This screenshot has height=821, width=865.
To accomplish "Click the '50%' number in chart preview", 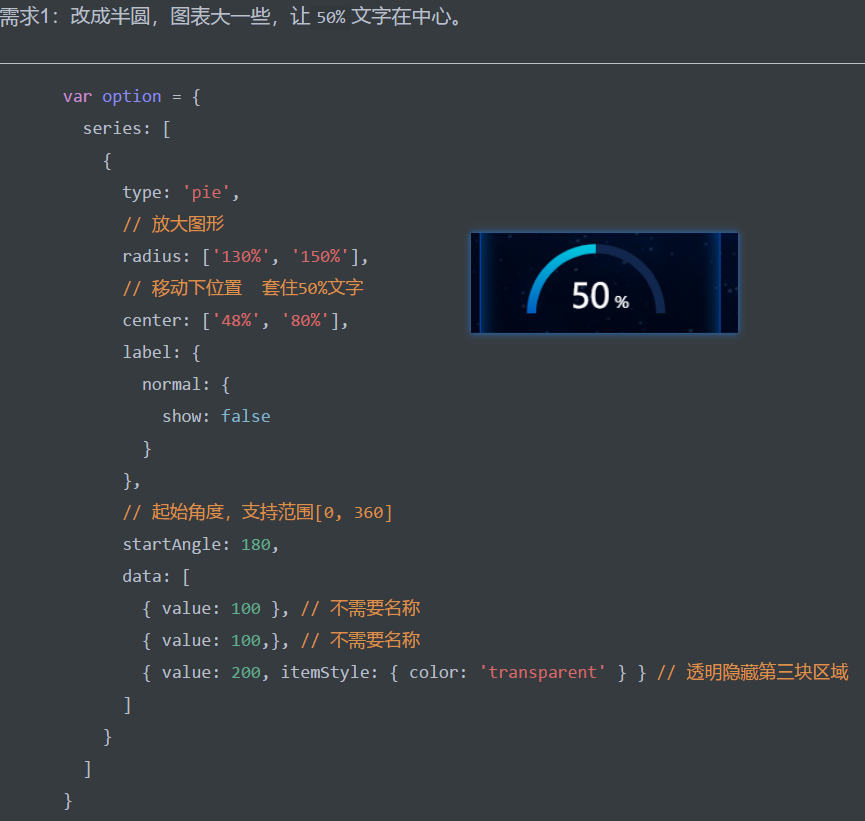I will [600, 296].
